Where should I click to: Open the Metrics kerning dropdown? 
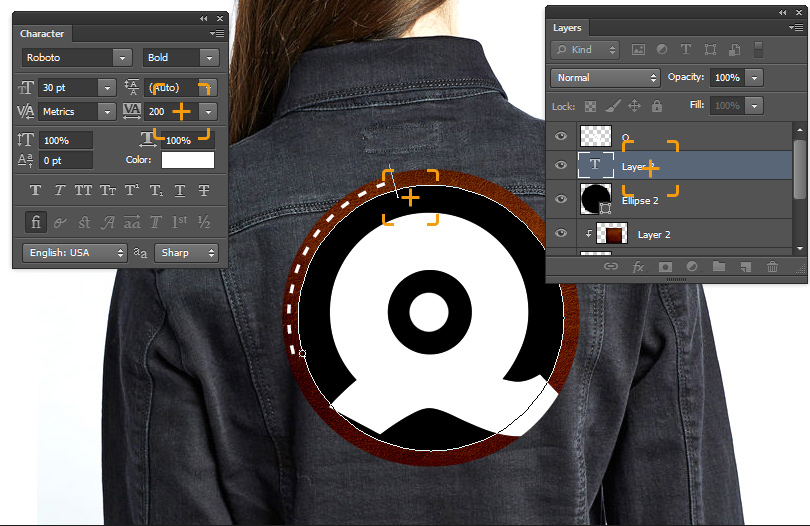click(107, 112)
